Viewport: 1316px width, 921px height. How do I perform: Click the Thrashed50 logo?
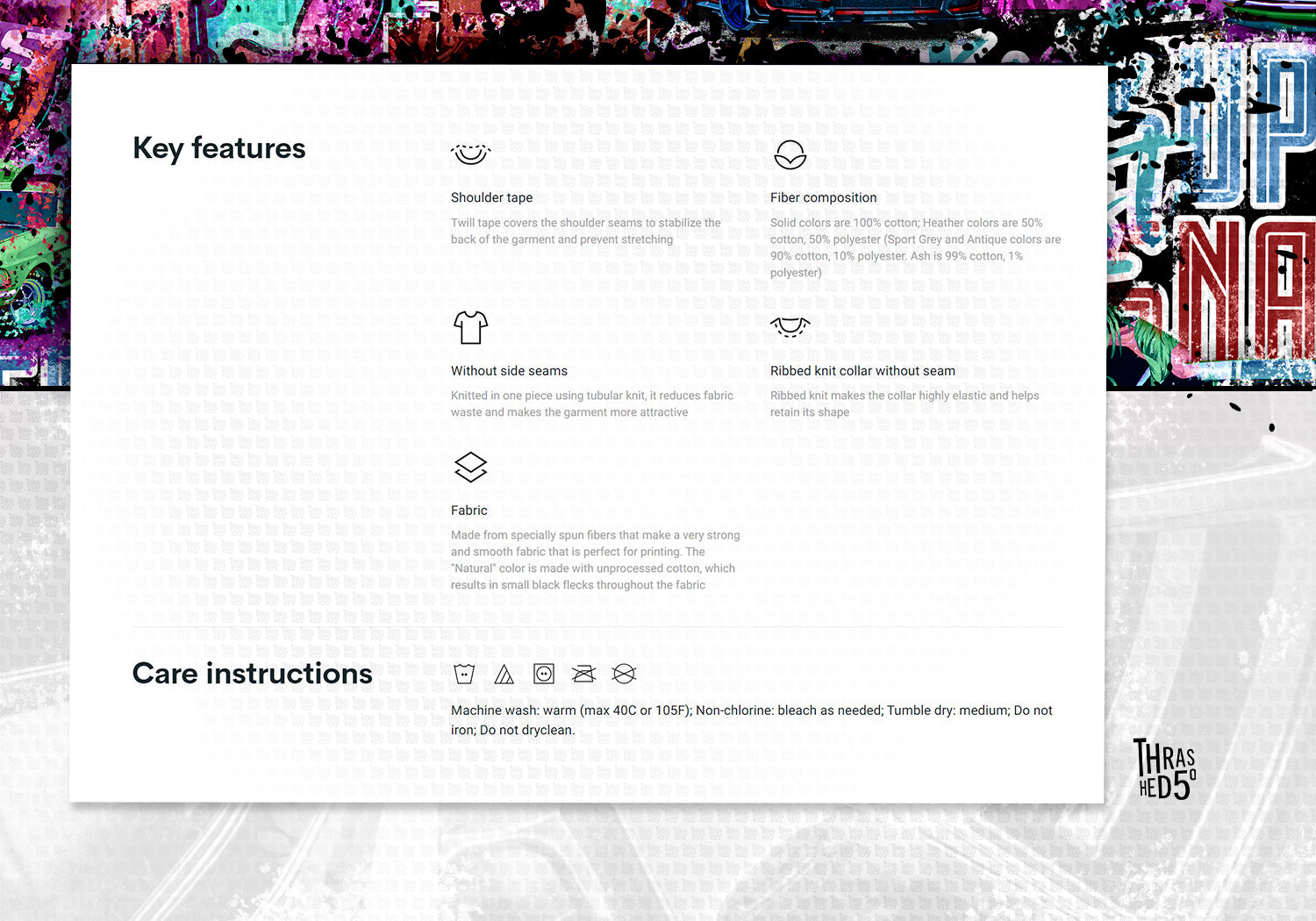click(x=1165, y=769)
